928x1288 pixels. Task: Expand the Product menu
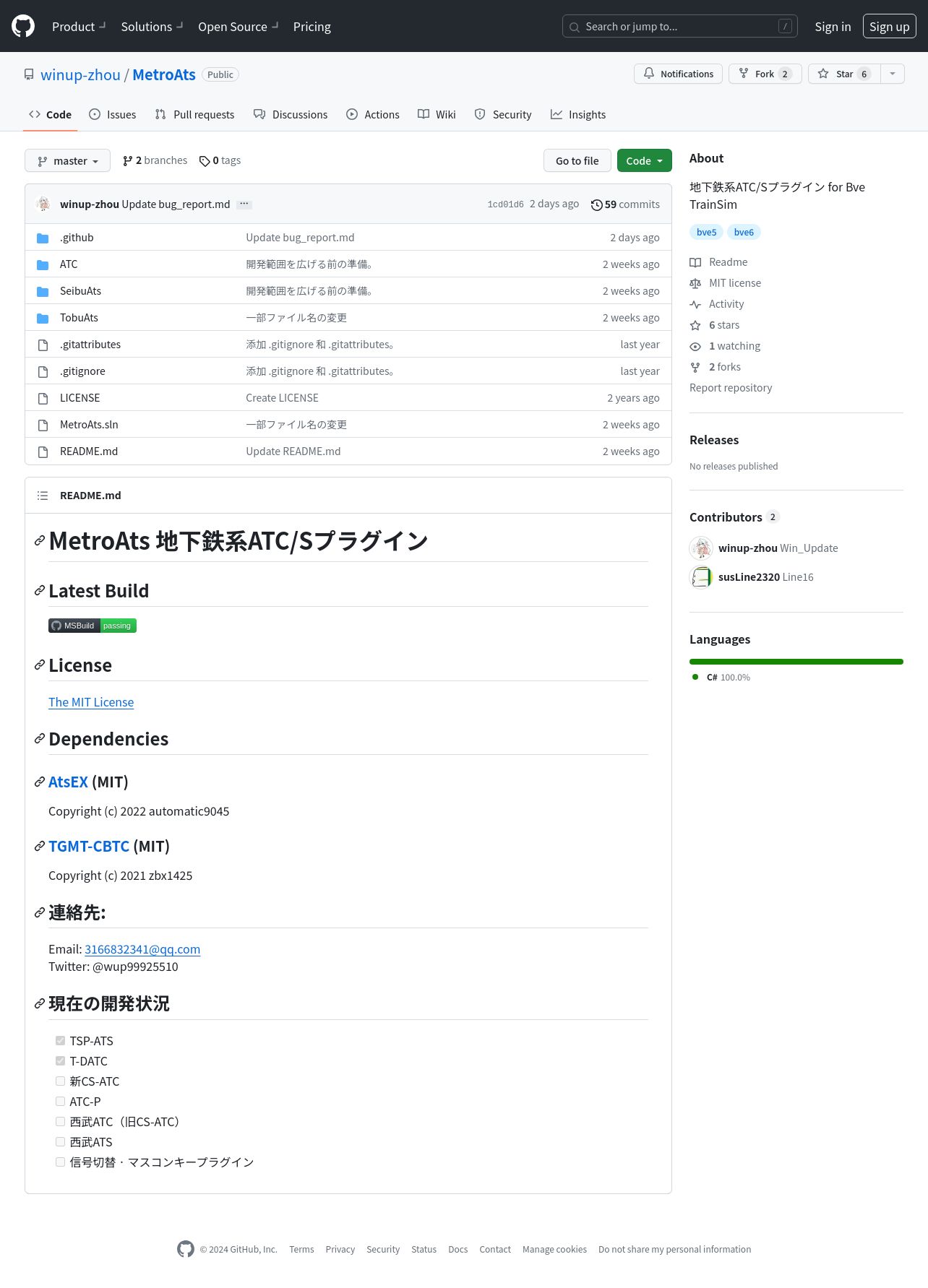(79, 26)
